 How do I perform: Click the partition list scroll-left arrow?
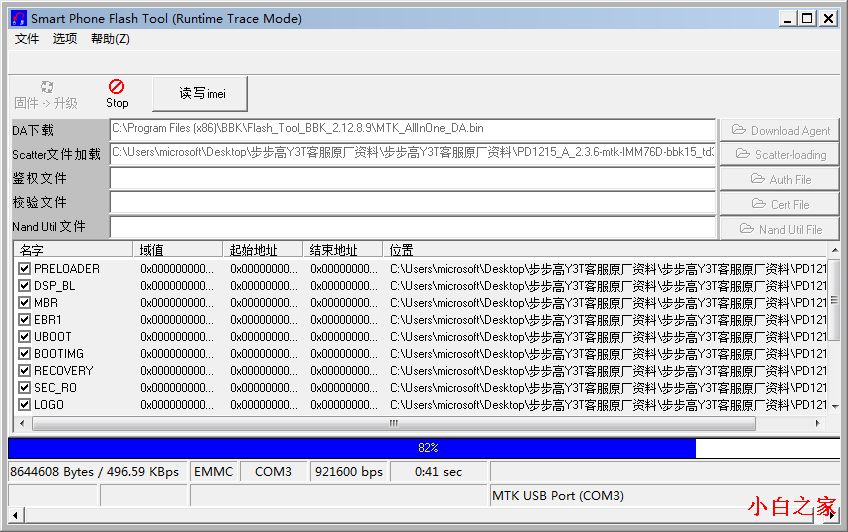click(22, 423)
